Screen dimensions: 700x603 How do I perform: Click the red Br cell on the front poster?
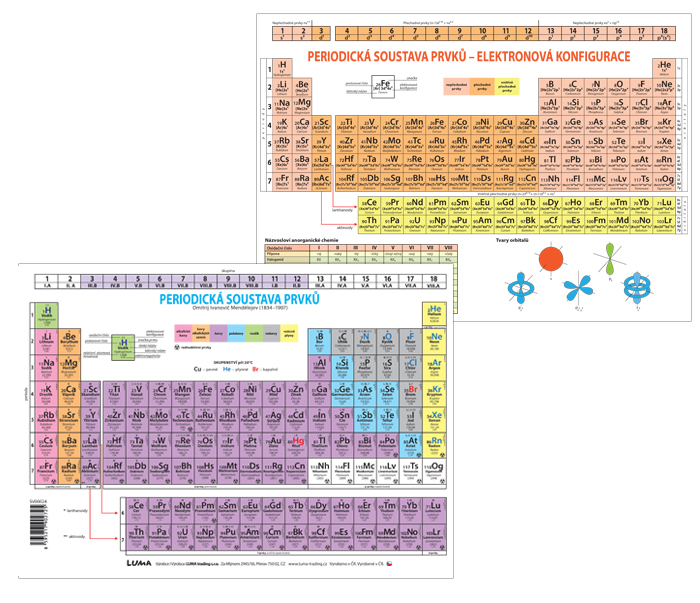pyautogui.click(x=411, y=394)
